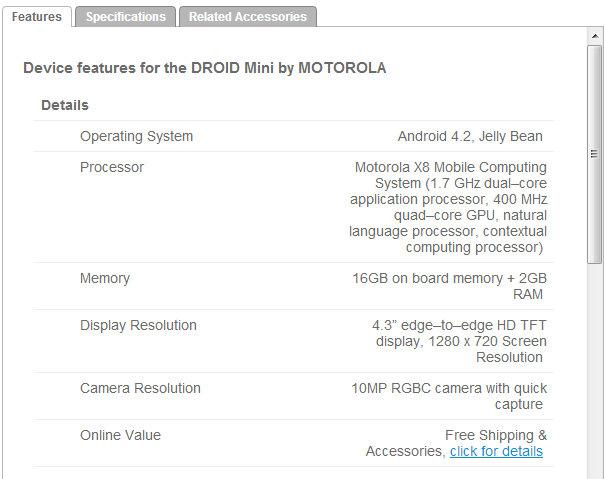604x479 pixels.
Task: Select the Camera Resolution row label
Action: [140, 388]
